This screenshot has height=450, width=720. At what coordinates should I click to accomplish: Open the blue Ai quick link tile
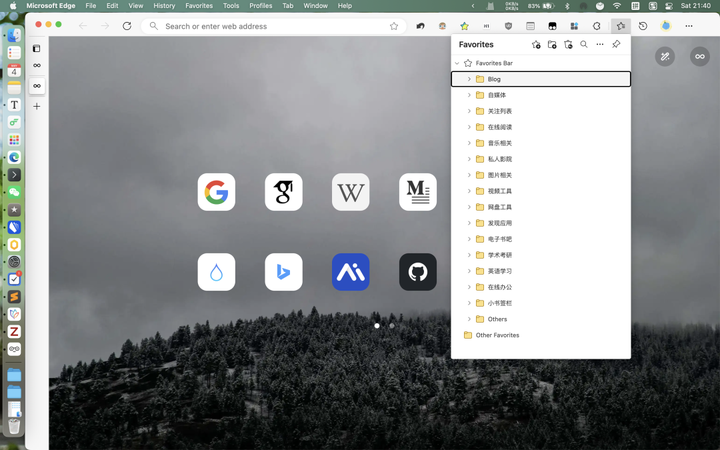(x=350, y=272)
